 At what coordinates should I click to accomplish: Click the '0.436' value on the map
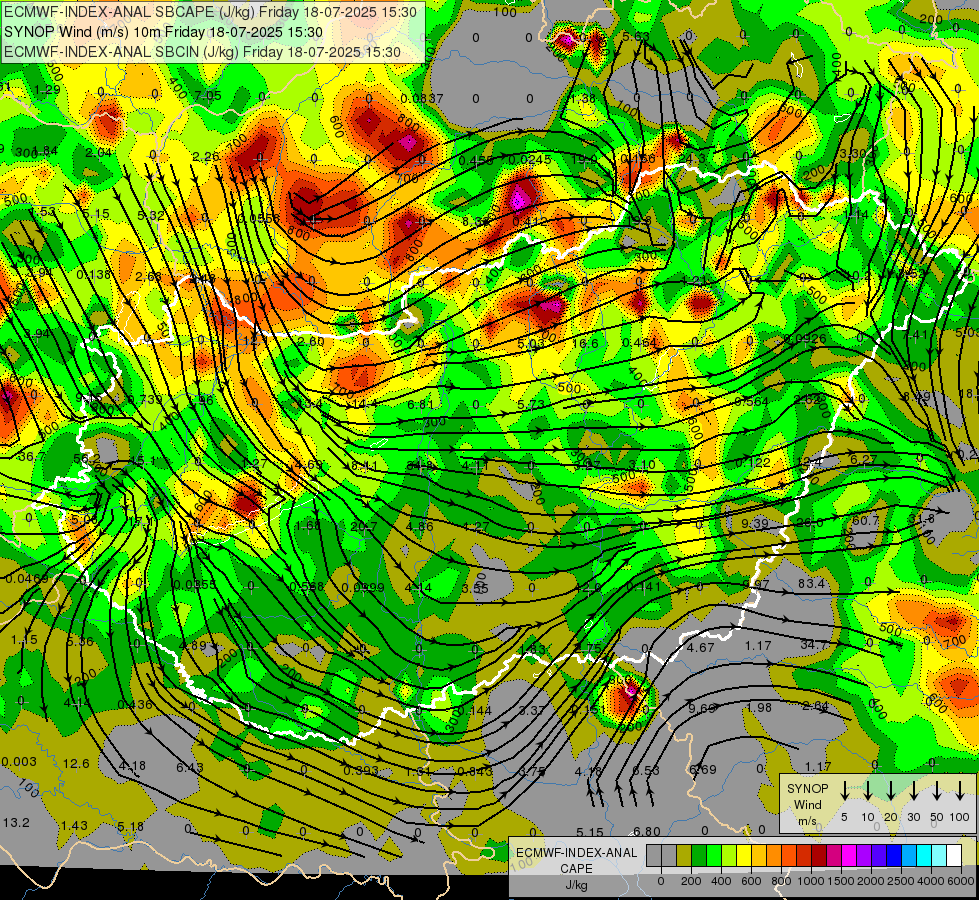[x=135, y=705]
